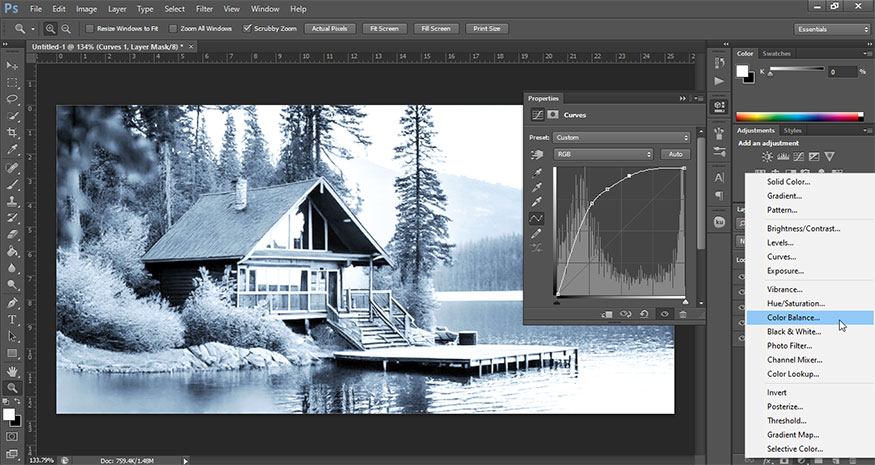
Task: Select the Eyedropper tool in toolbar
Action: point(13,150)
